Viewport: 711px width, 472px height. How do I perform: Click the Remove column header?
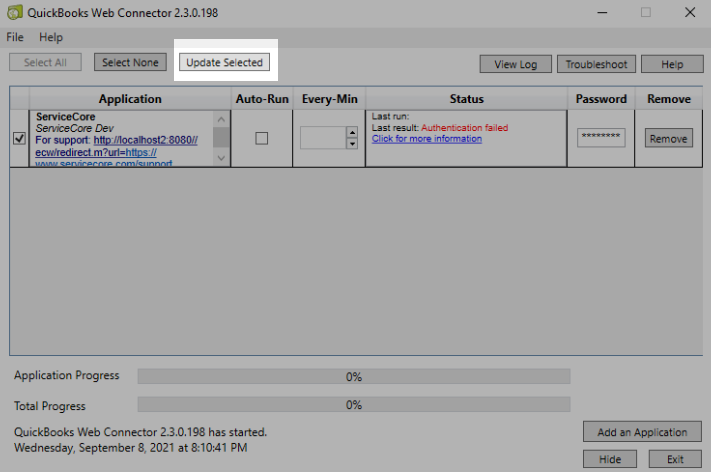[x=669, y=99]
